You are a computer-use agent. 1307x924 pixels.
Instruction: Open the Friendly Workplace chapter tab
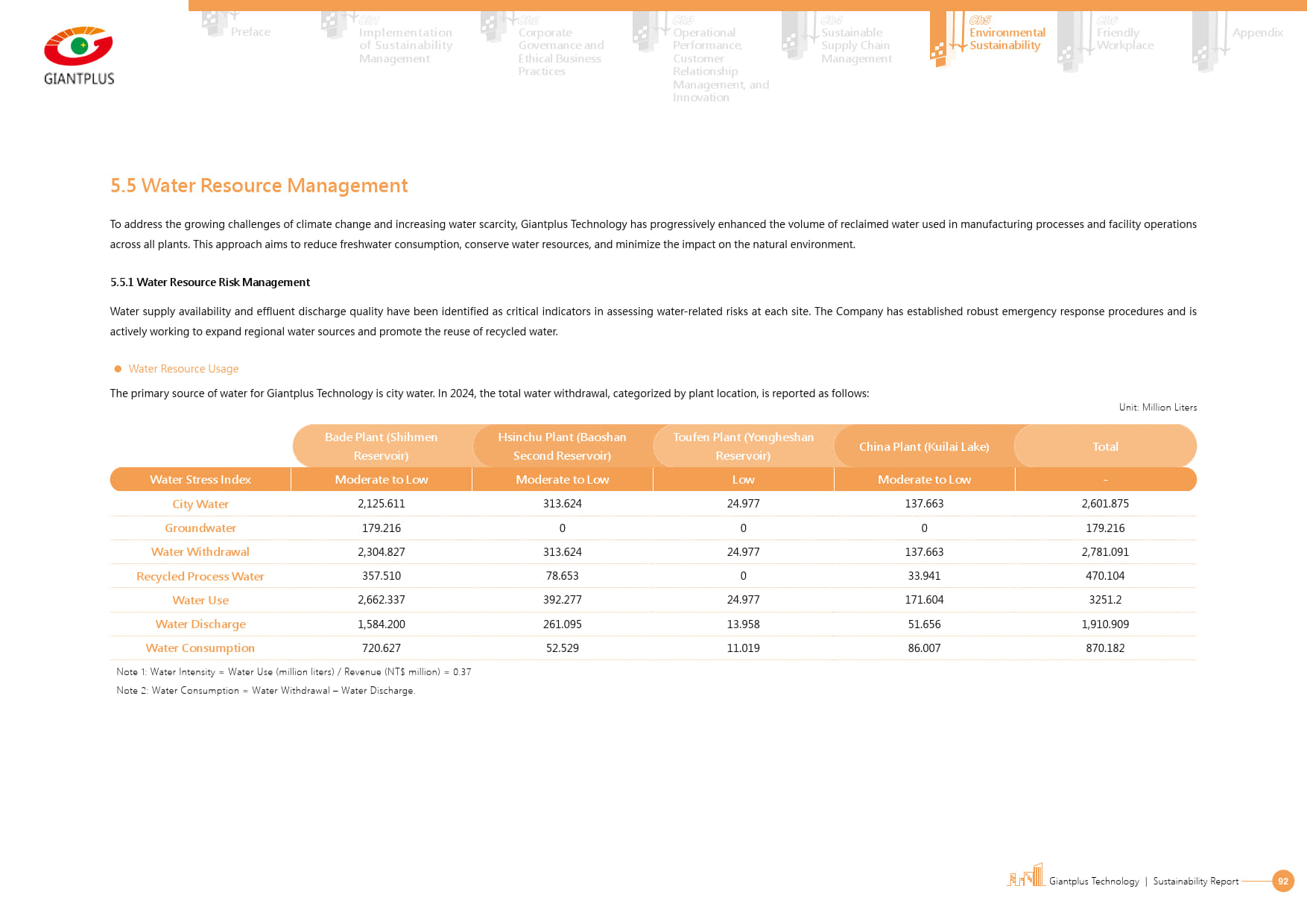pyautogui.click(x=1124, y=39)
